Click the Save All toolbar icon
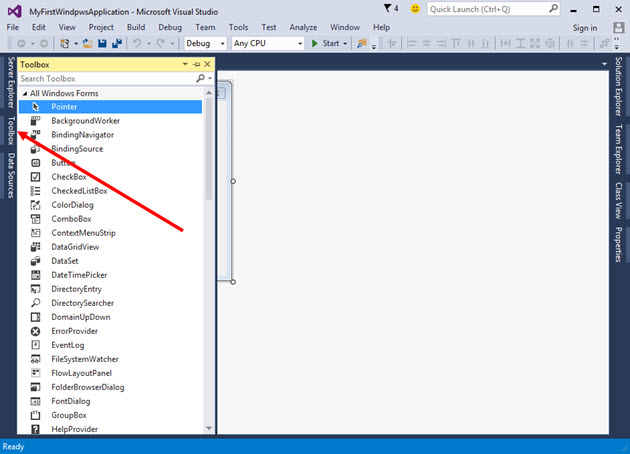Viewport: 630px width, 454px height. click(117, 43)
